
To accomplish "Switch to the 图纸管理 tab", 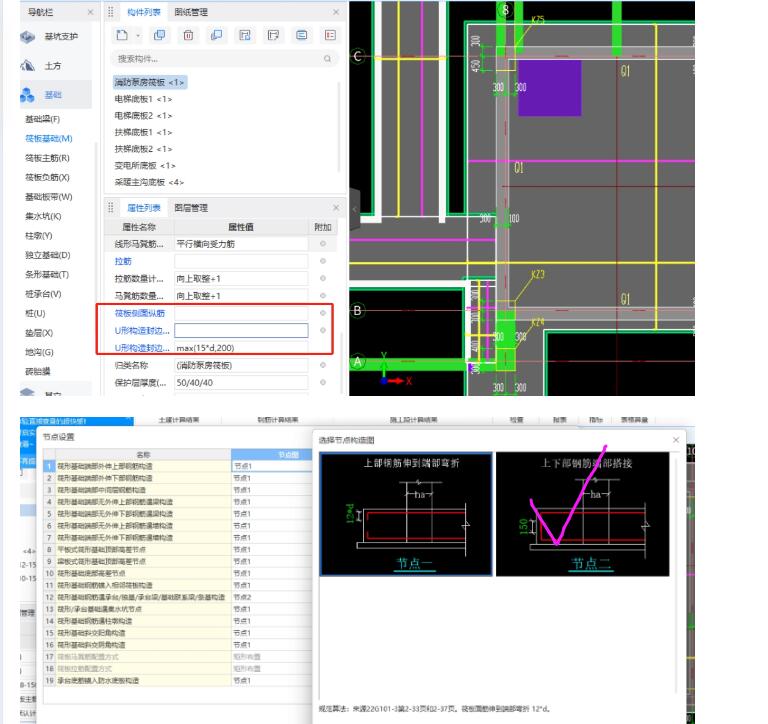I will [x=191, y=12].
